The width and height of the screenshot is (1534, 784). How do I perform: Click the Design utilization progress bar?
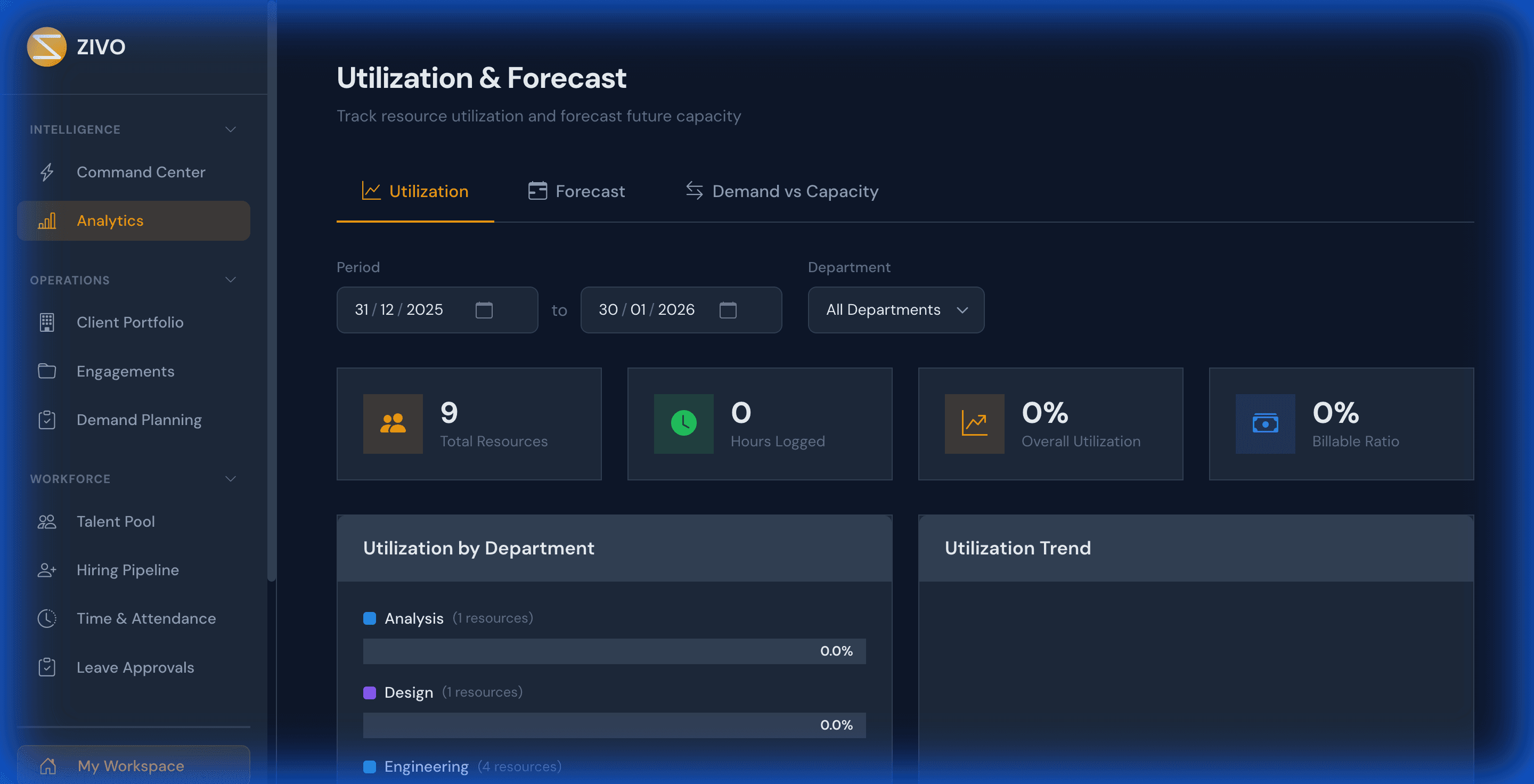tap(614, 725)
